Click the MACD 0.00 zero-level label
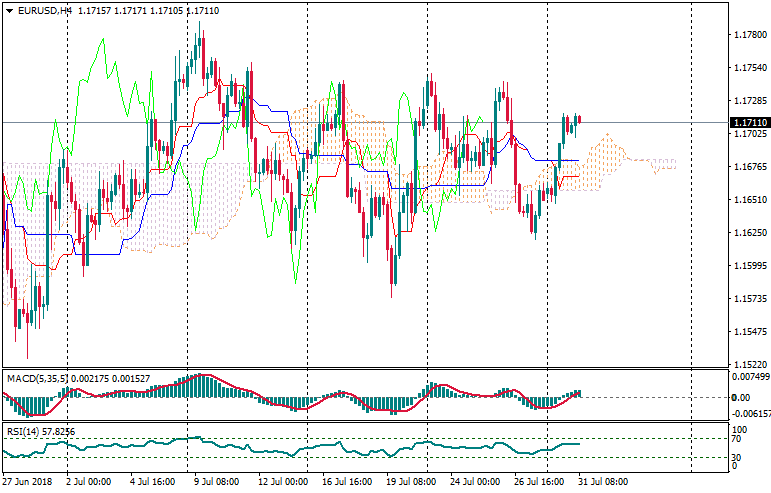The height and width of the screenshot is (493, 771). (740, 397)
